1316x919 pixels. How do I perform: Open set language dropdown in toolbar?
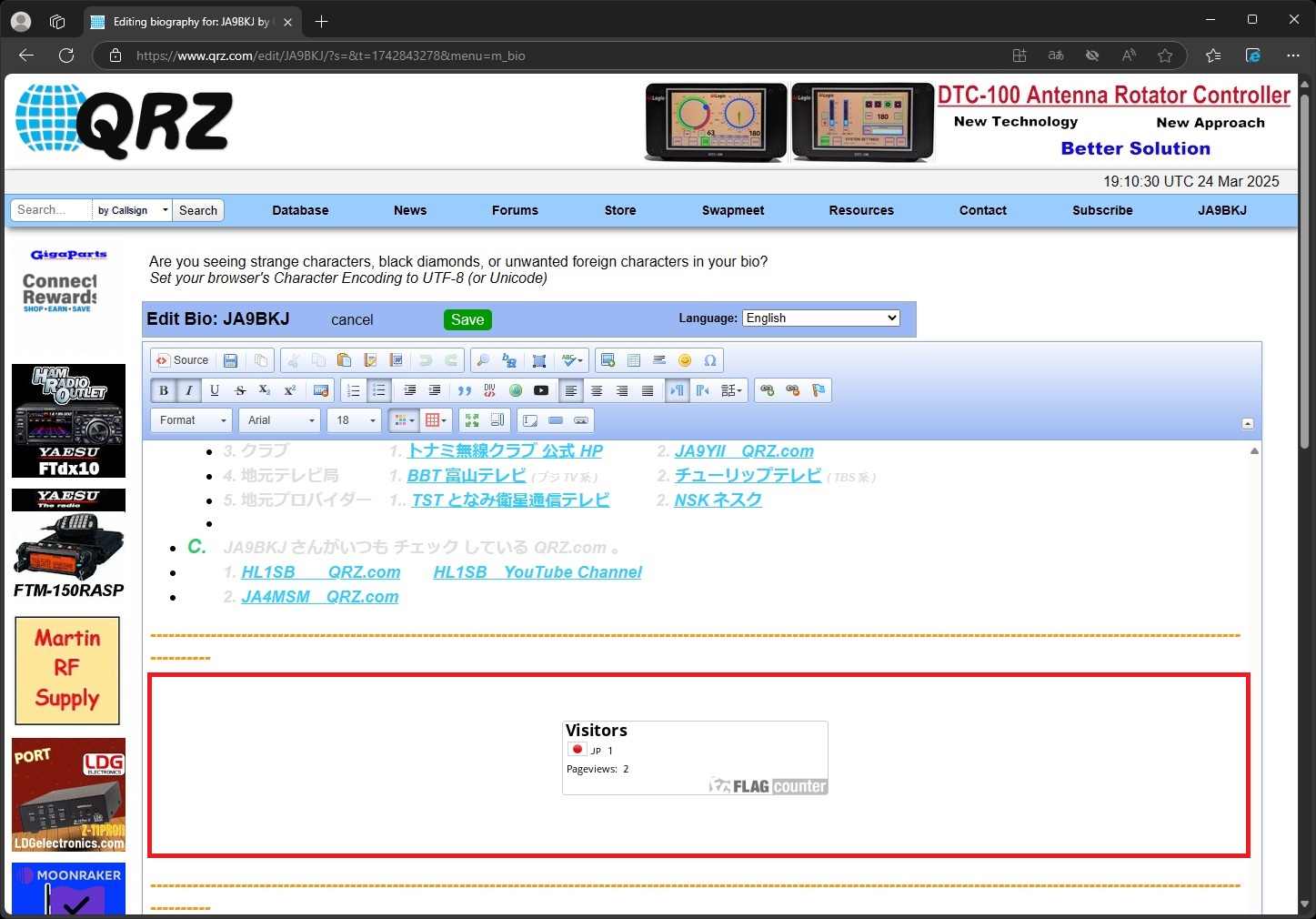click(x=732, y=390)
